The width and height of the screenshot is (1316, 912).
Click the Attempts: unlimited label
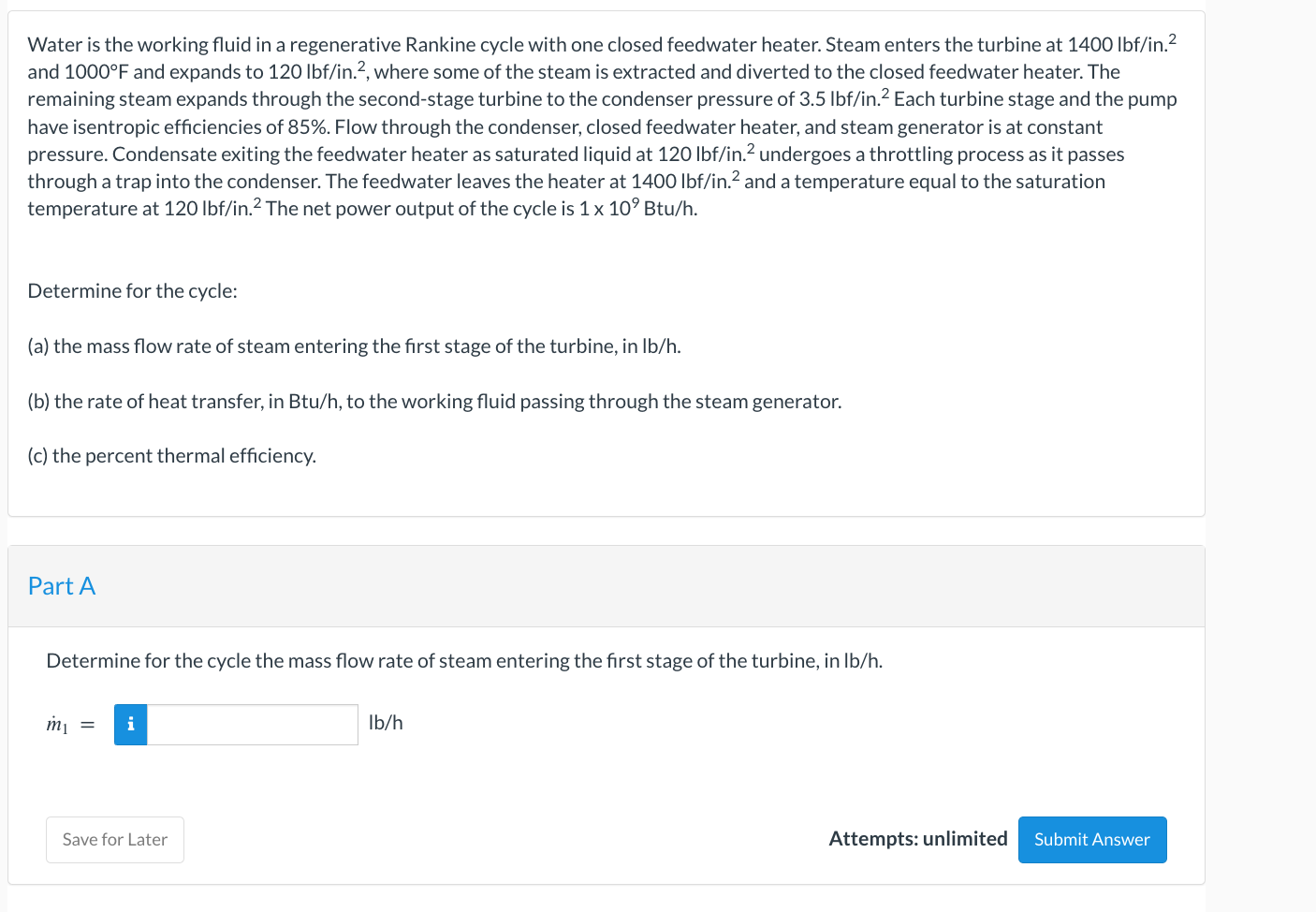click(x=918, y=839)
